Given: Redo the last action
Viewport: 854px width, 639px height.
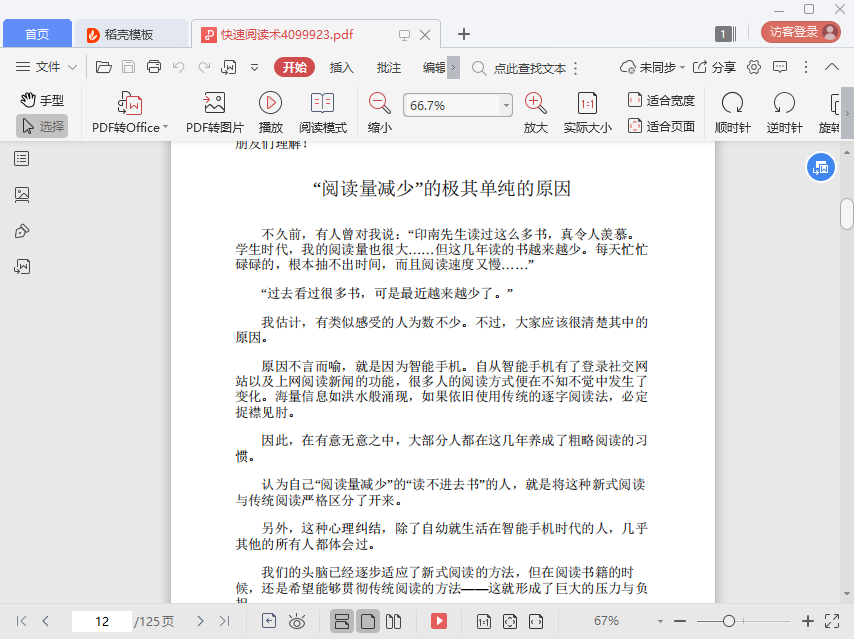Looking at the screenshot, I should pos(204,68).
